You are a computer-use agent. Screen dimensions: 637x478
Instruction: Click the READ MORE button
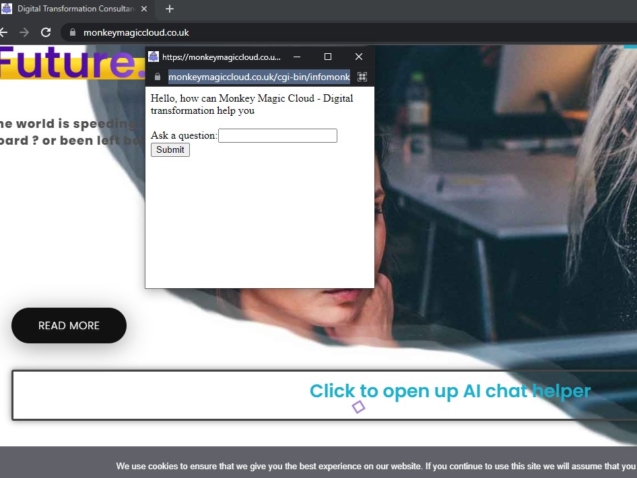tap(69, 325)
